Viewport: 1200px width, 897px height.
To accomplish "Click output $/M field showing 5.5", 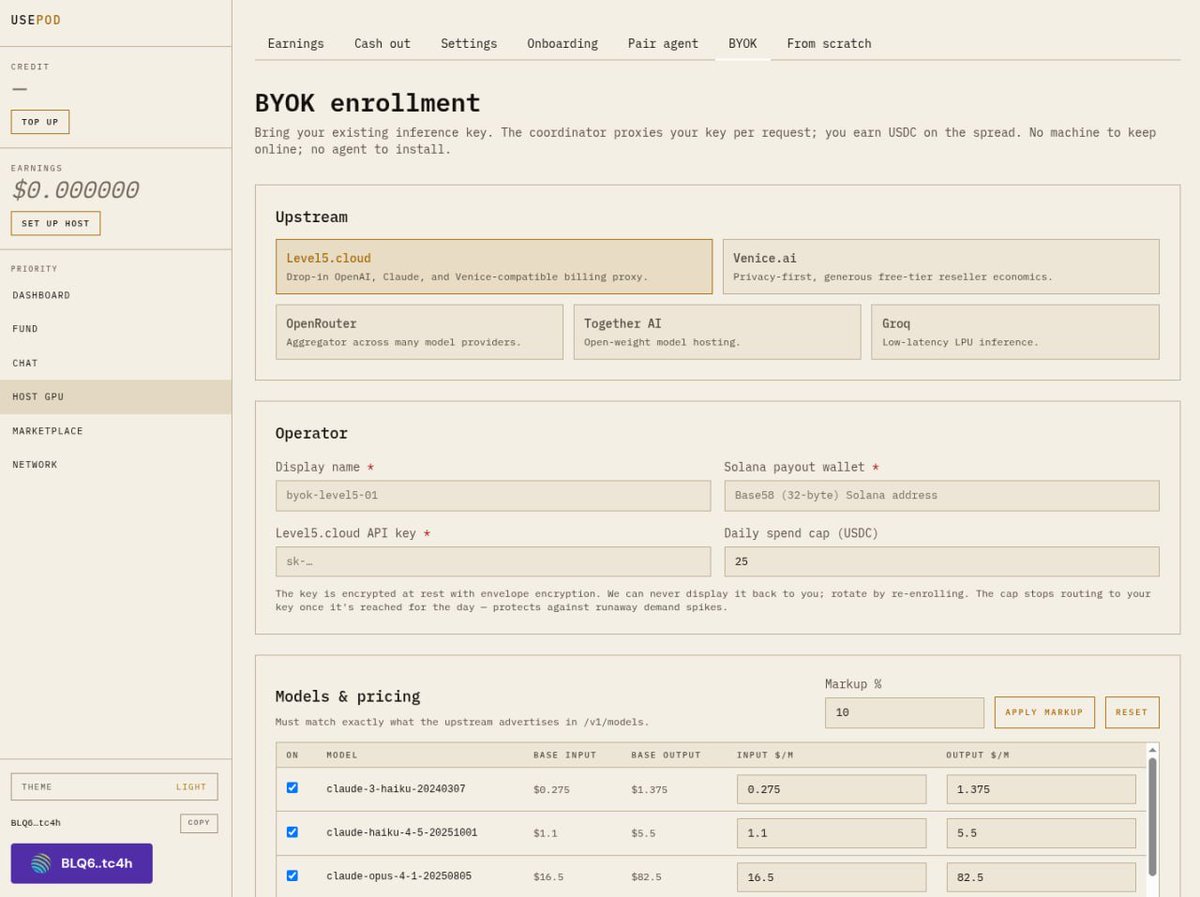I will [1041, 833].
